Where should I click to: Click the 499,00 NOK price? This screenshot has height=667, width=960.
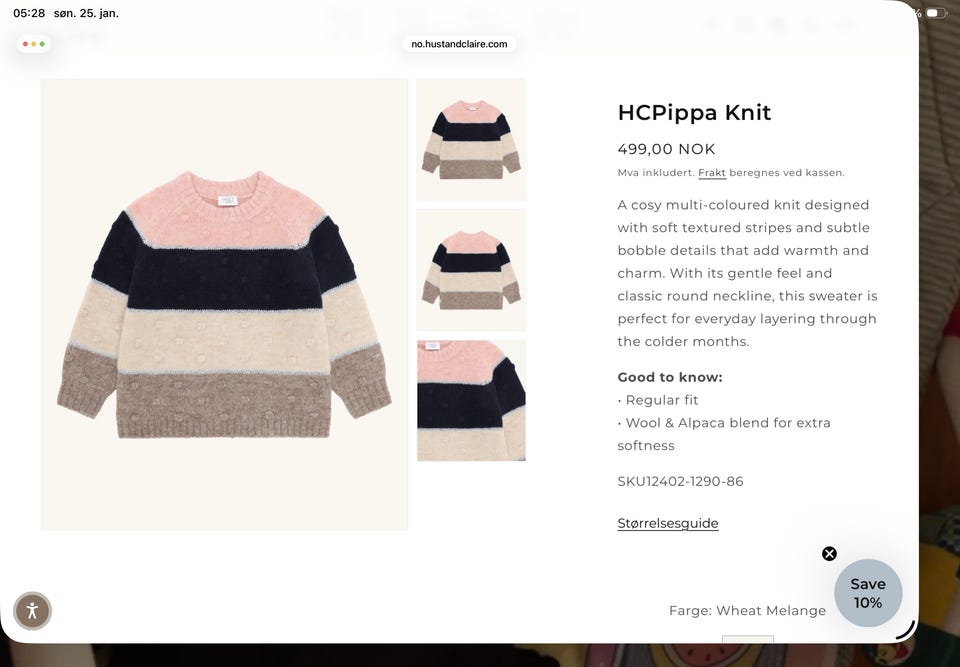tap(666, 149)
